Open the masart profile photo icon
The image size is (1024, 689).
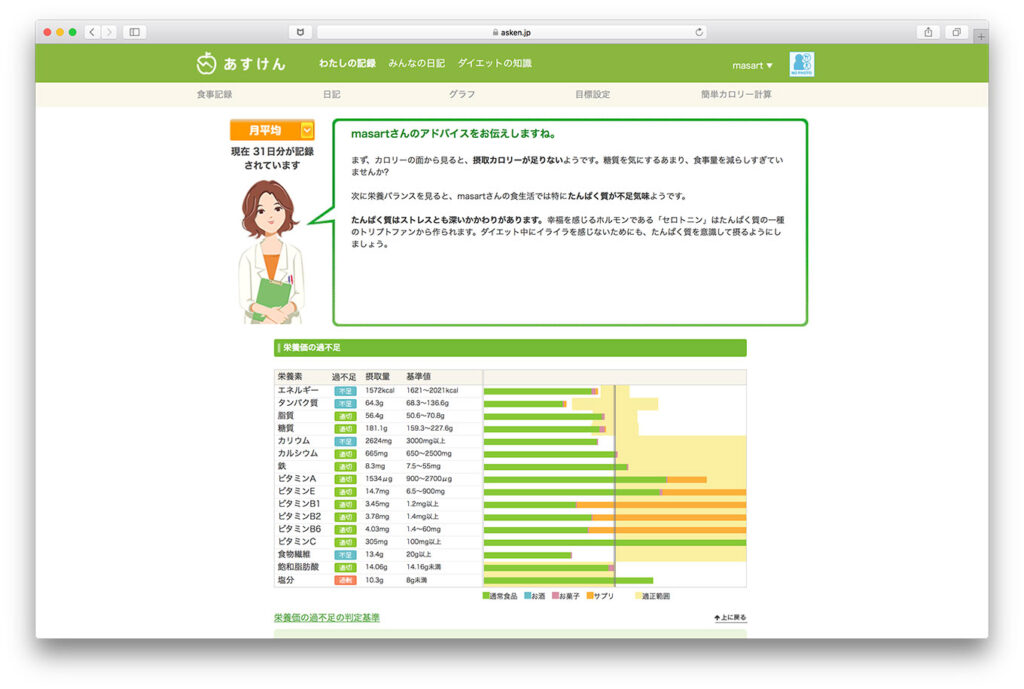point(801,64)
